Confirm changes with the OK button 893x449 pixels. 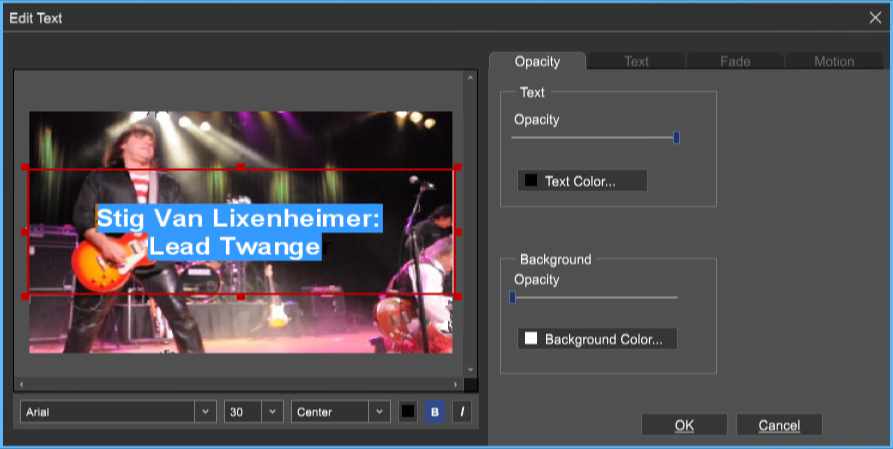point(684,425)
